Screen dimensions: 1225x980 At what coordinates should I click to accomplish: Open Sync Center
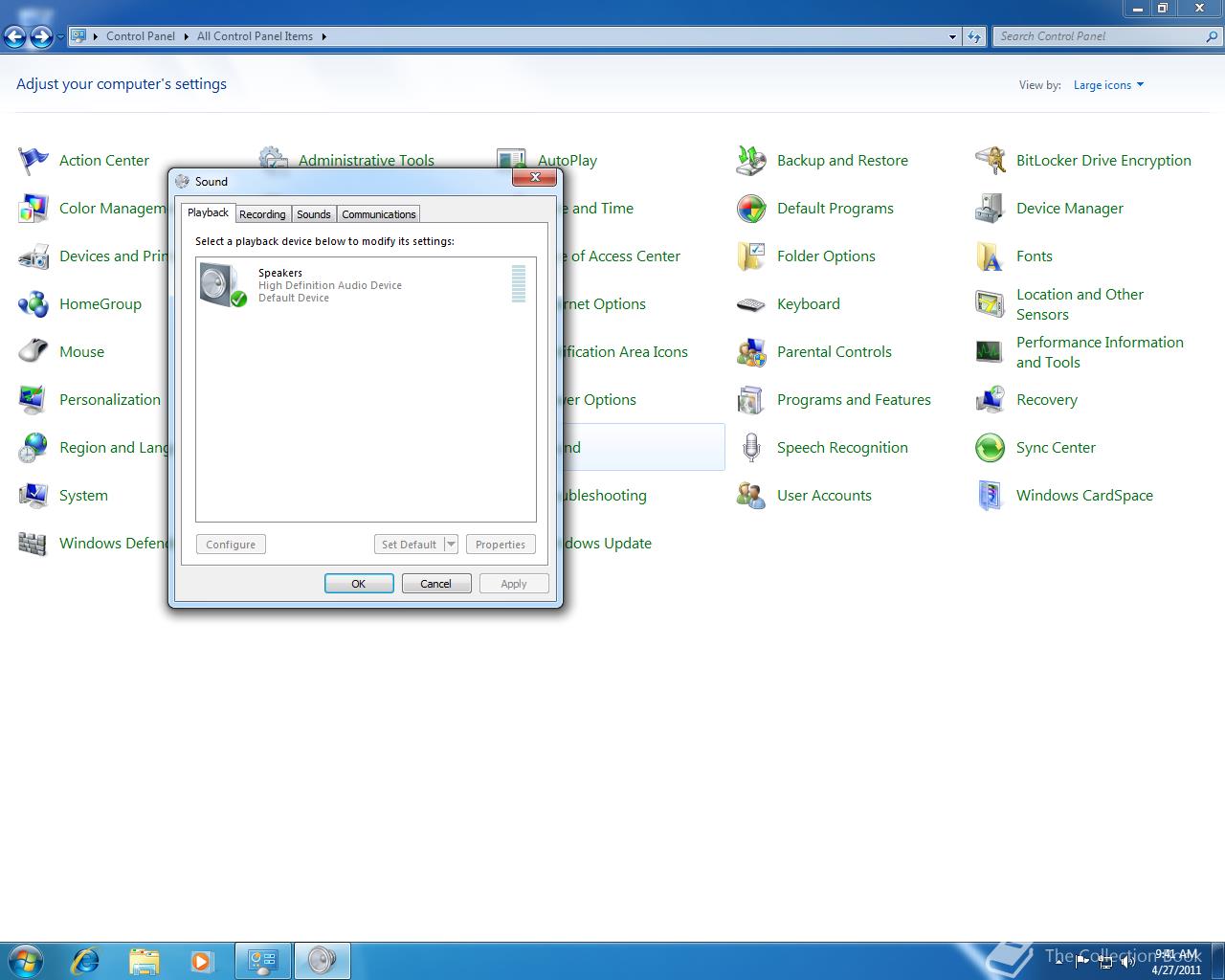tap(1056, 447)
